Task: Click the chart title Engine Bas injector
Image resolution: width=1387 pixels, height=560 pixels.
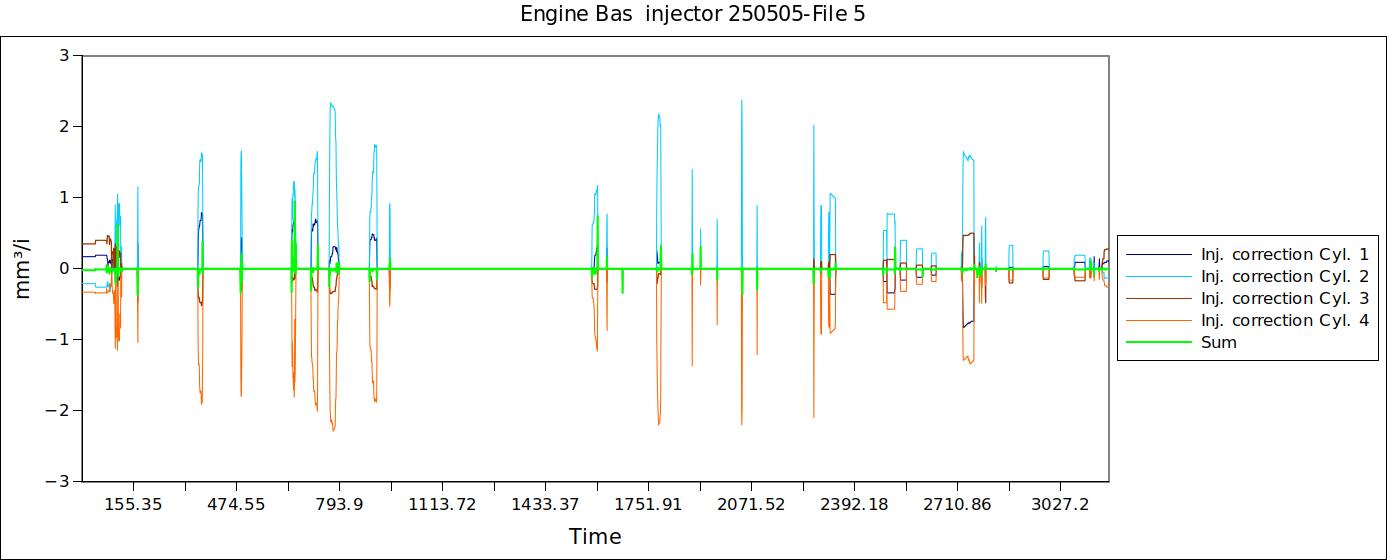Action: [694, 15]
